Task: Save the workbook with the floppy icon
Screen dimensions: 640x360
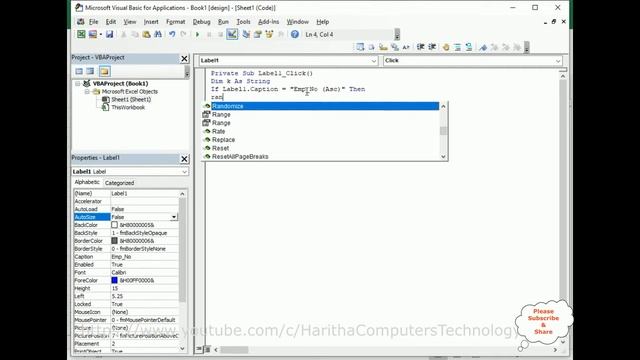Action: (x=109, y=34)
